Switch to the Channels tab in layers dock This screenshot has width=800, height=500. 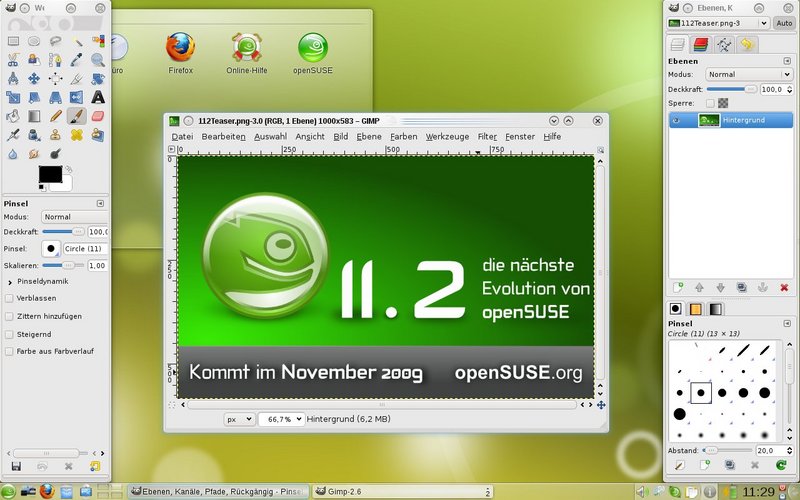coord(701,45)
